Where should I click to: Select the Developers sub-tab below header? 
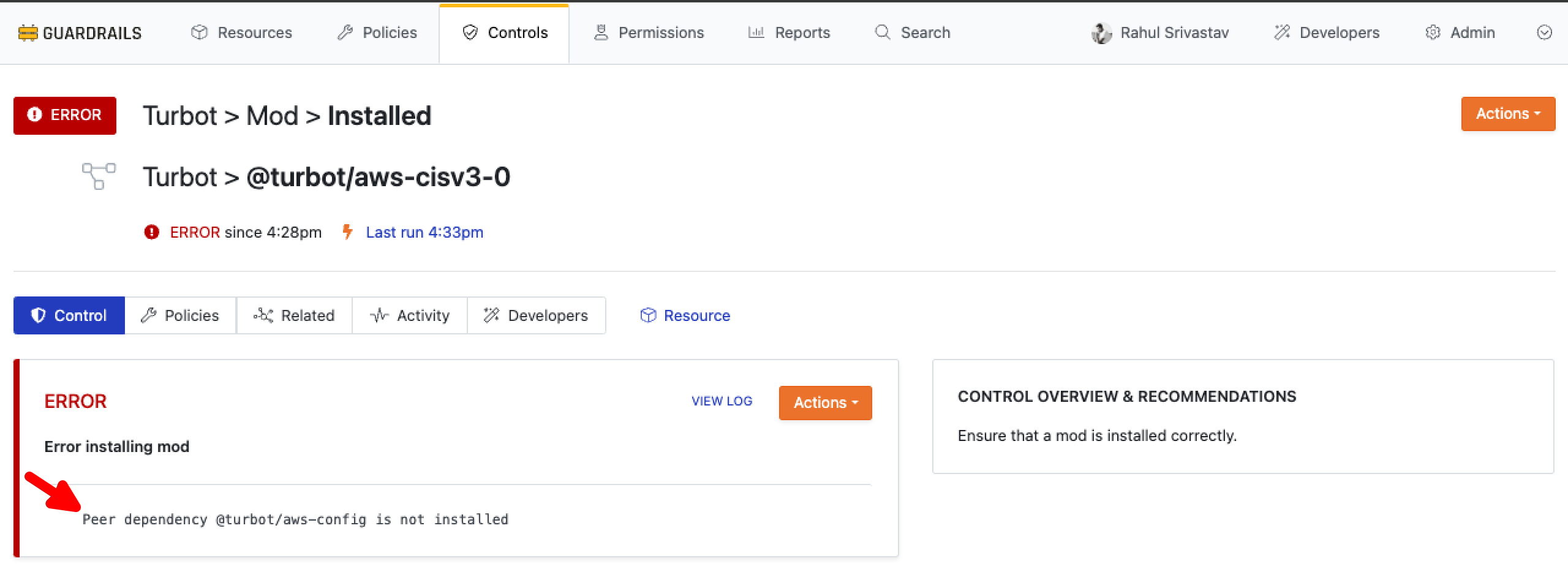point(536,315)
